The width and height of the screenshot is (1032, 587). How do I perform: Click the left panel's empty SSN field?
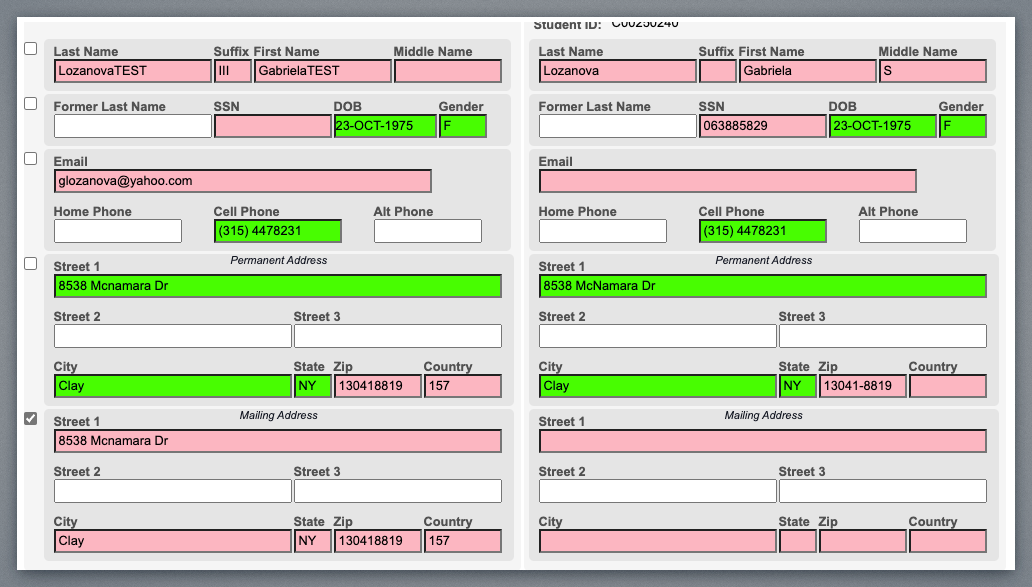click(272, 126)
